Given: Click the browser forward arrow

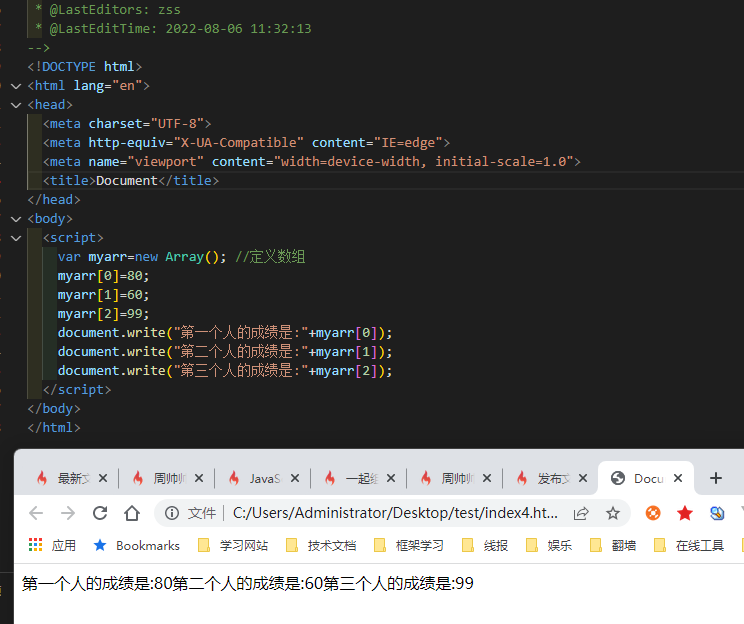Looking at the screenshot, I should pyautogui.click(x=68, y=513).
